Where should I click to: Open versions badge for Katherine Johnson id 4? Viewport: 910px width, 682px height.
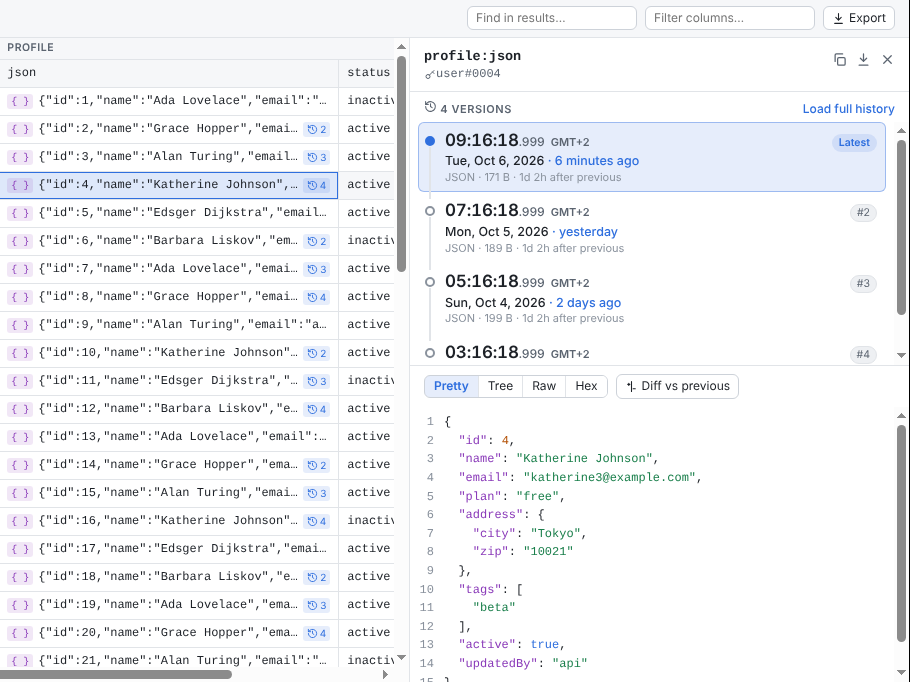coord(317,185)
